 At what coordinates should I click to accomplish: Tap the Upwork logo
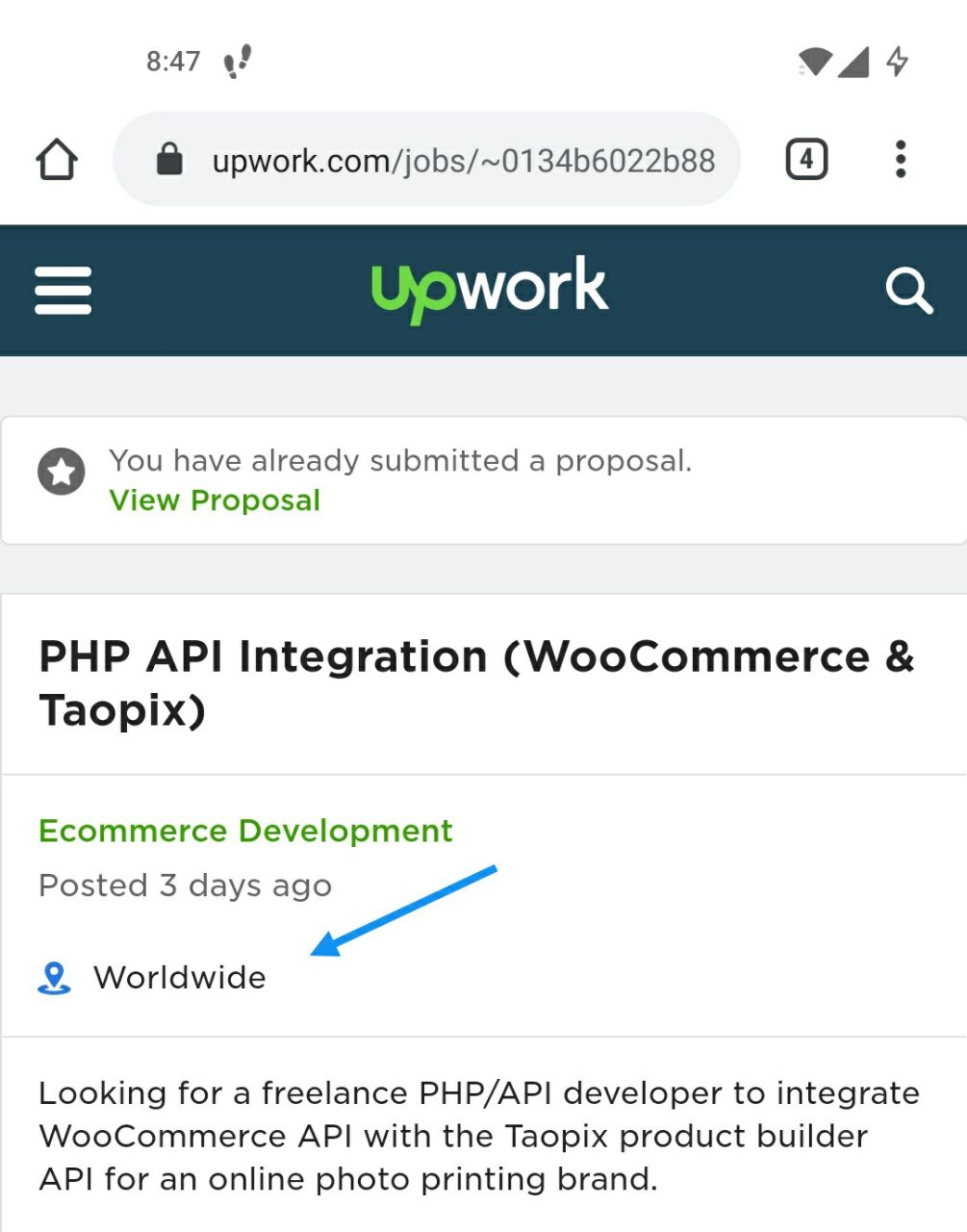(490, 289)
